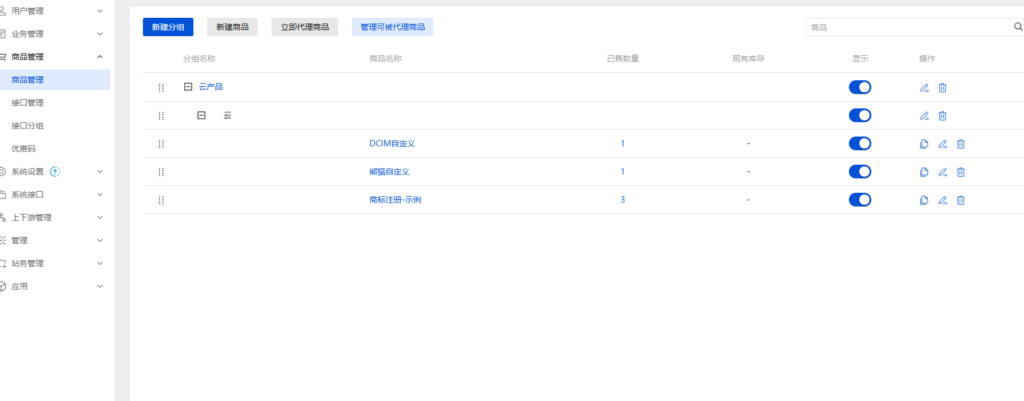Collapse the 商品管理 parent menu chevron
The height and width of the screenshot is (401, 1024).
coord(100,57)
